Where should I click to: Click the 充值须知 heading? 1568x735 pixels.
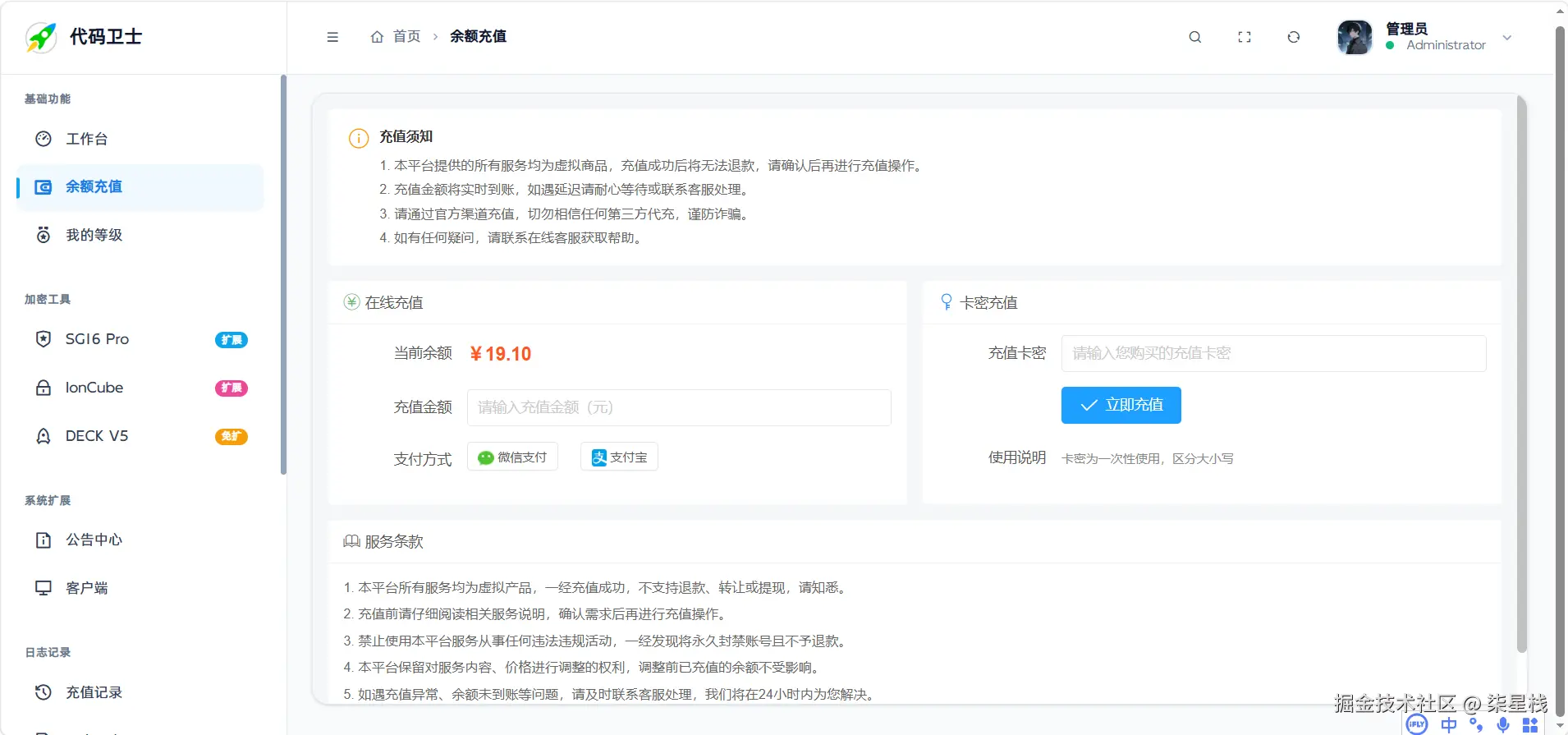[x=406, y=136]
